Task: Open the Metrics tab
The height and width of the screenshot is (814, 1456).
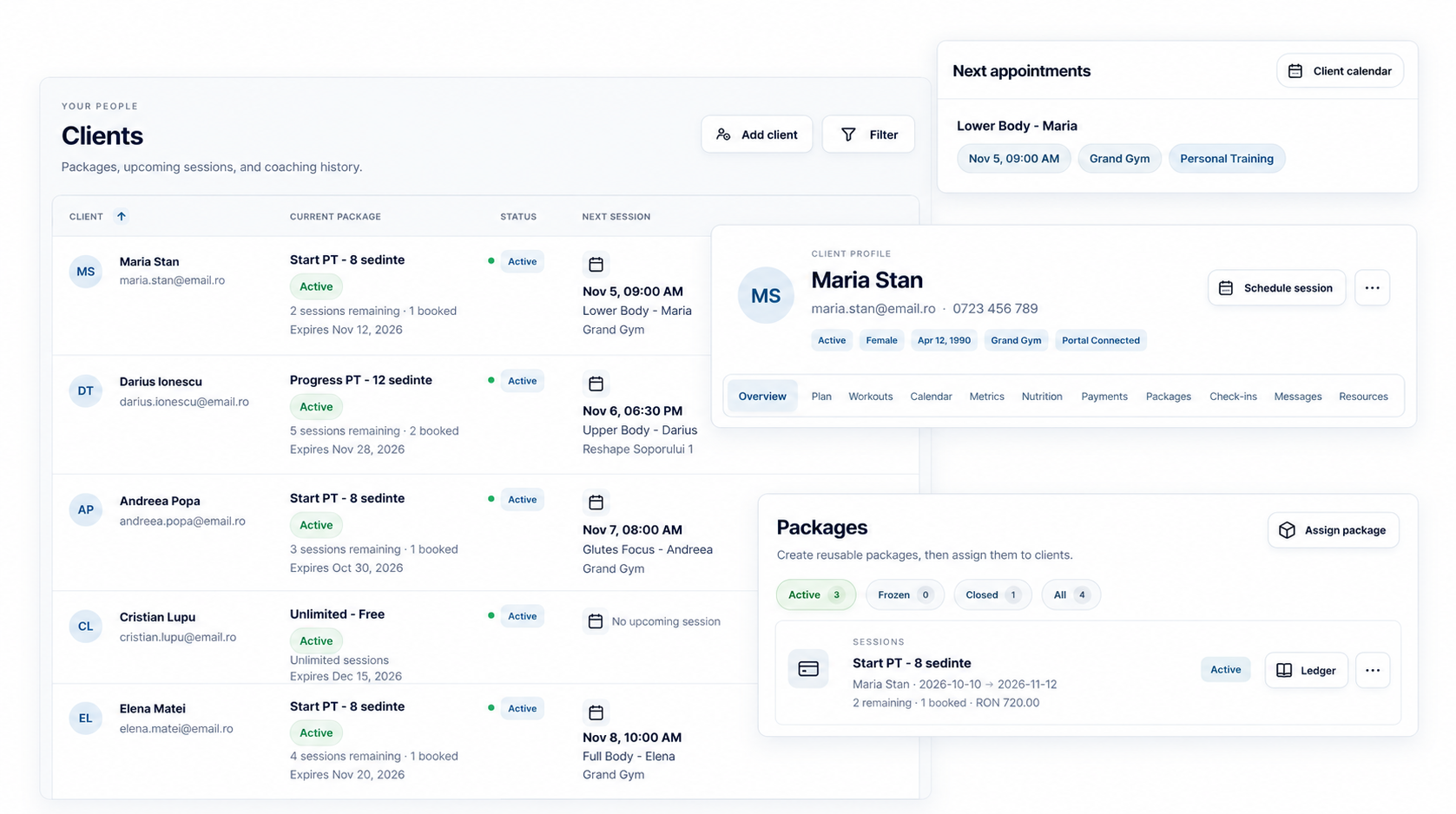Action: point(986,397)
